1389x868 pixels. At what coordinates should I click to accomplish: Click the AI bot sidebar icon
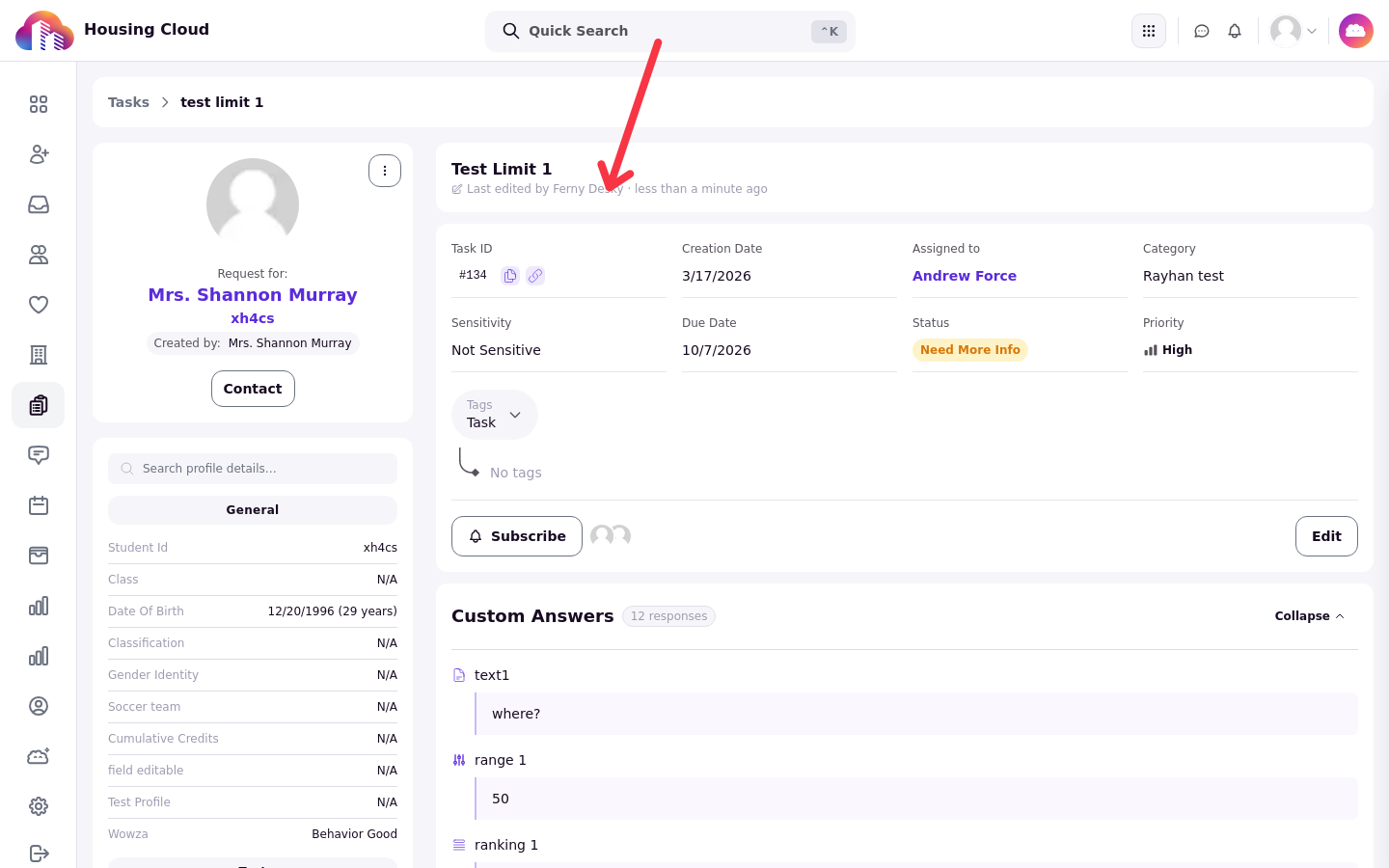(x=39, y=756)
